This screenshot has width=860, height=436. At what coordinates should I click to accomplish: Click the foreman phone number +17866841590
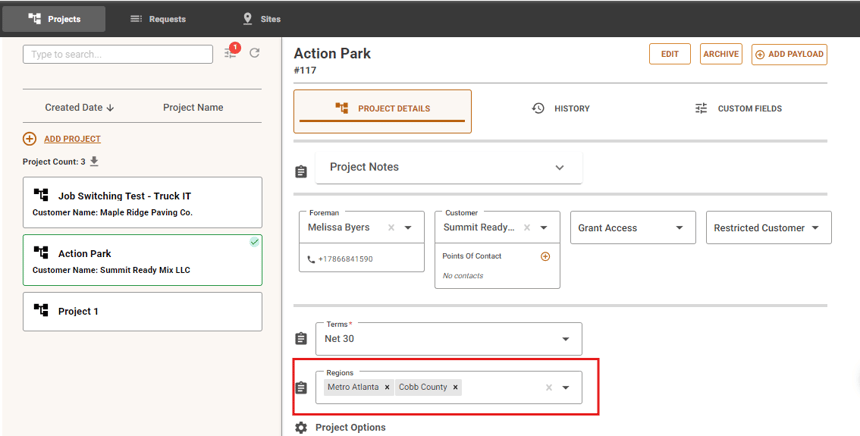click(345, 259)
